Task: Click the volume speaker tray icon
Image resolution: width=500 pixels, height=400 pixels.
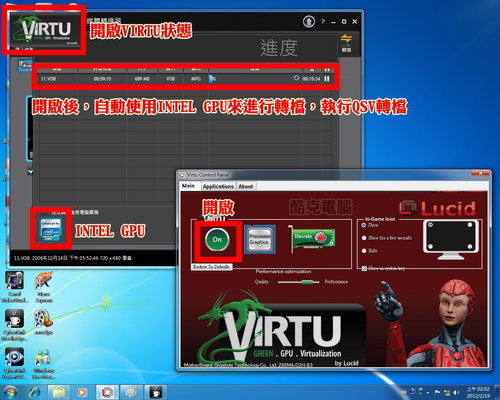Action: [456, 393]
